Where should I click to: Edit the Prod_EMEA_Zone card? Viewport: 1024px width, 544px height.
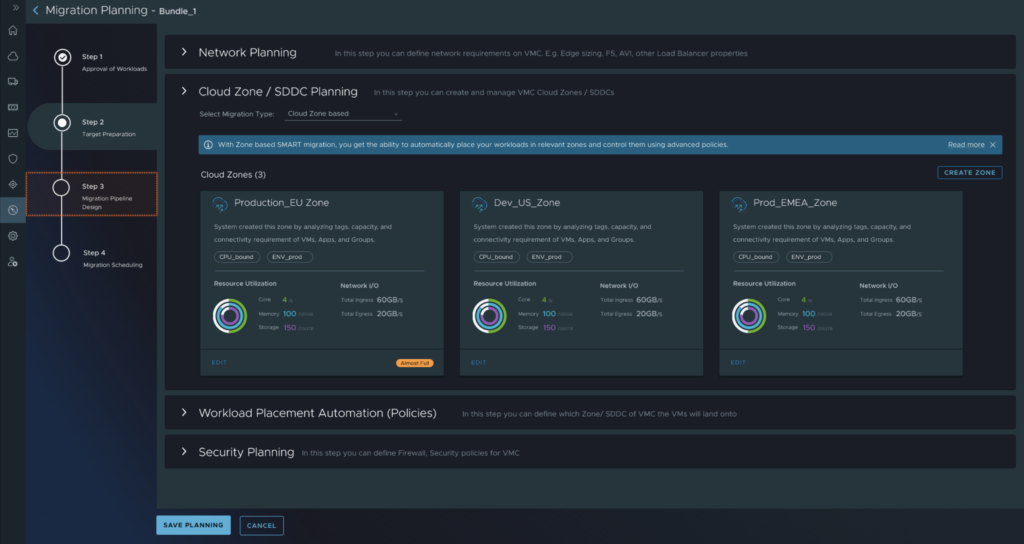click(x=738, y=362)
